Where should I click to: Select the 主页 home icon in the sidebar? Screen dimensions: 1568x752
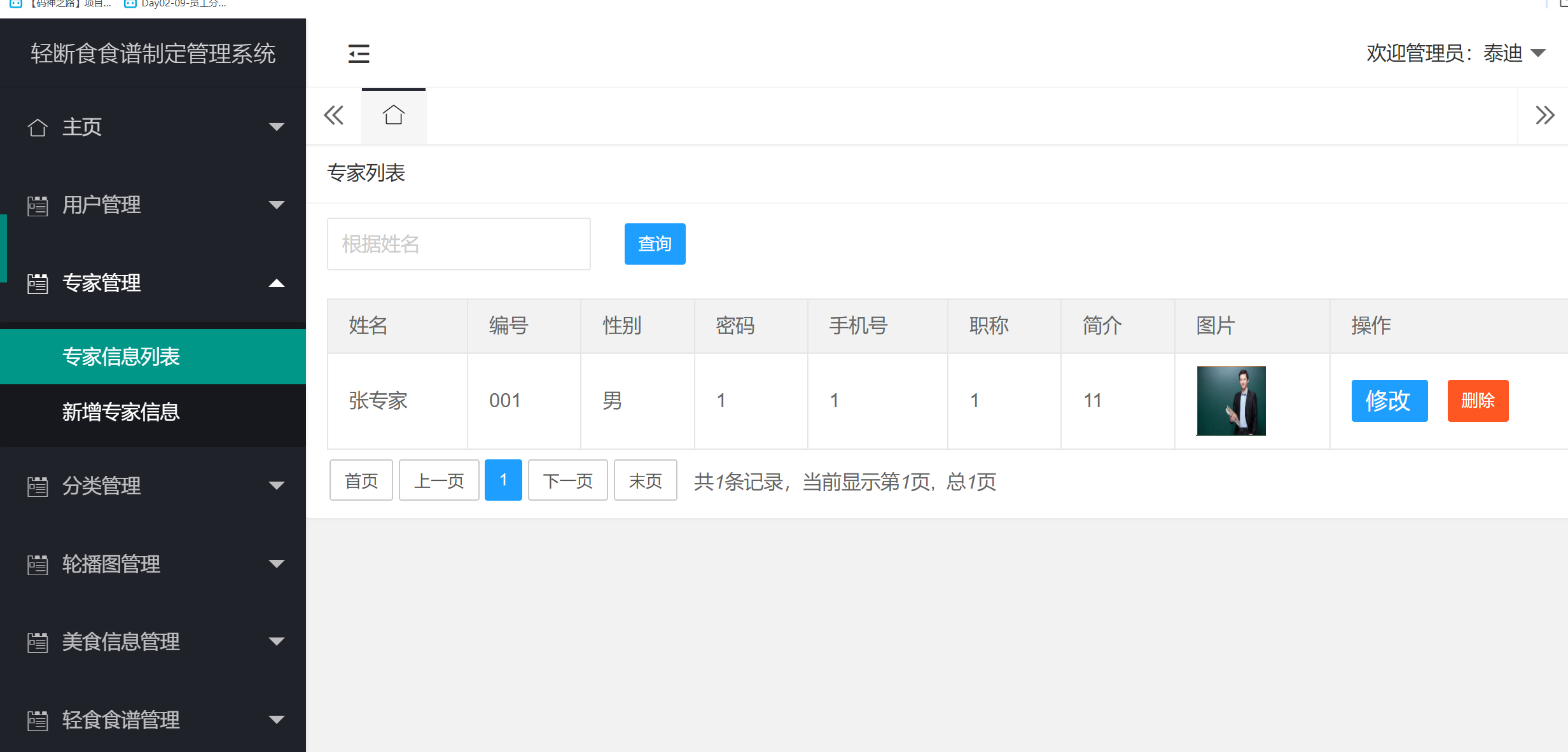tap(38, 127)
